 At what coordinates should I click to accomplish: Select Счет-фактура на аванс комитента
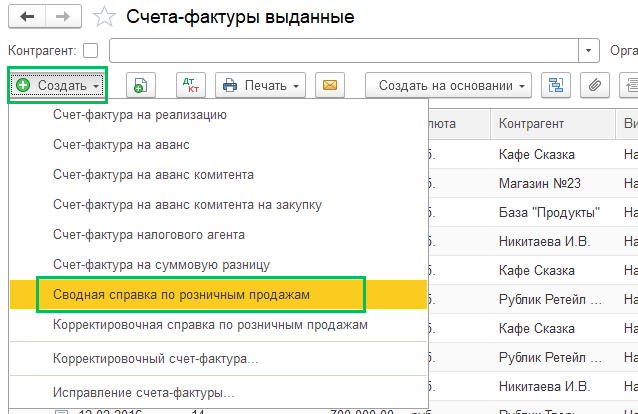point(218,175)
